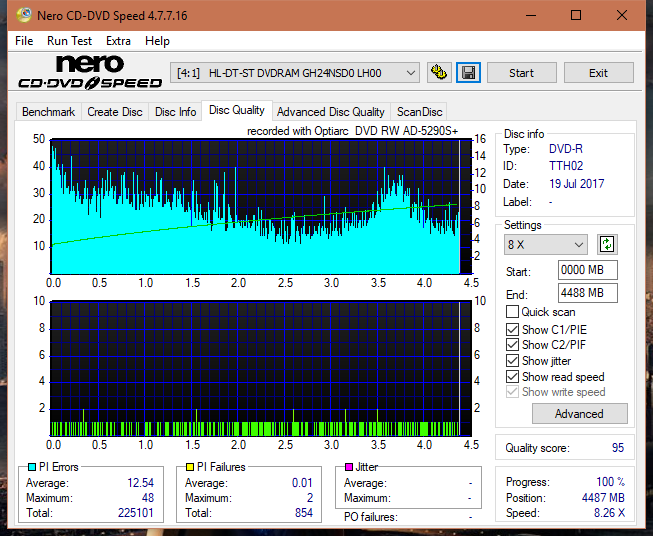Open the Advanced settings button

click(x=579, y=414)
